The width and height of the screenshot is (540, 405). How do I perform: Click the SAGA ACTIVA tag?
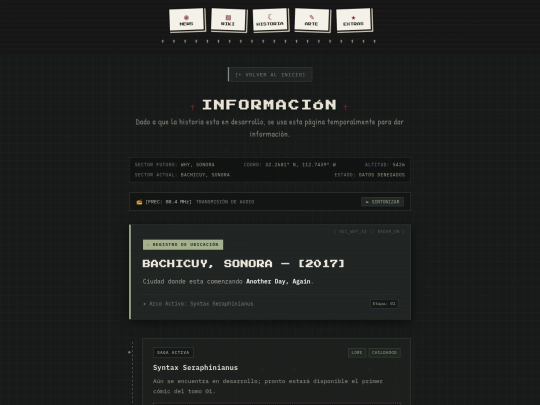pos(173,353)
